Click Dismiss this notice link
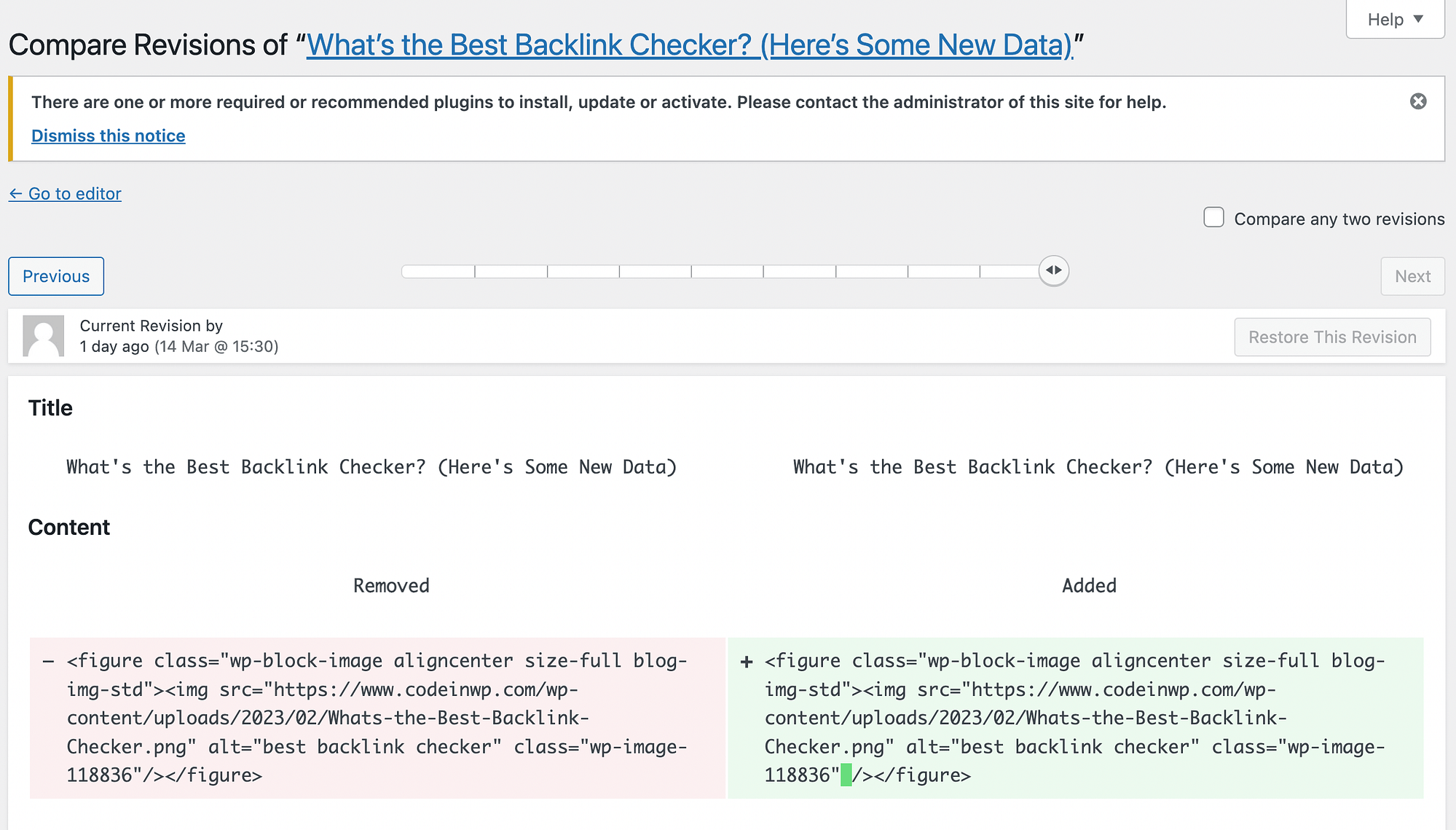The height and width of the screenshot is (830, 1456). click(109, 135)
